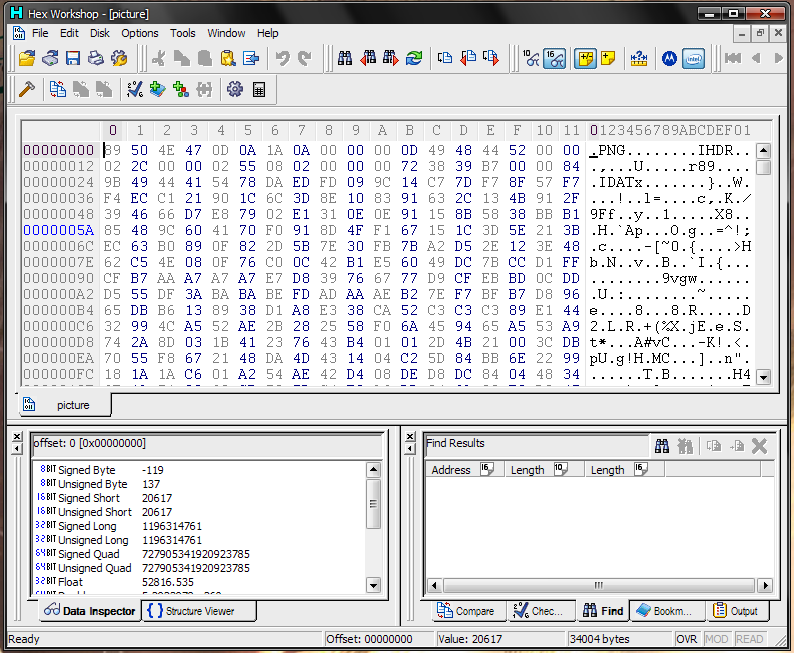Select Intel byte ordering icon
794x653 pixels.
(x=693, y=58)
